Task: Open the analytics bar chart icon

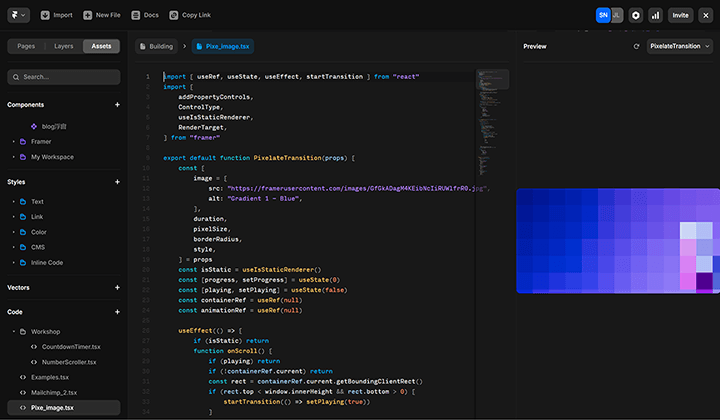Action: coord(655,15)
